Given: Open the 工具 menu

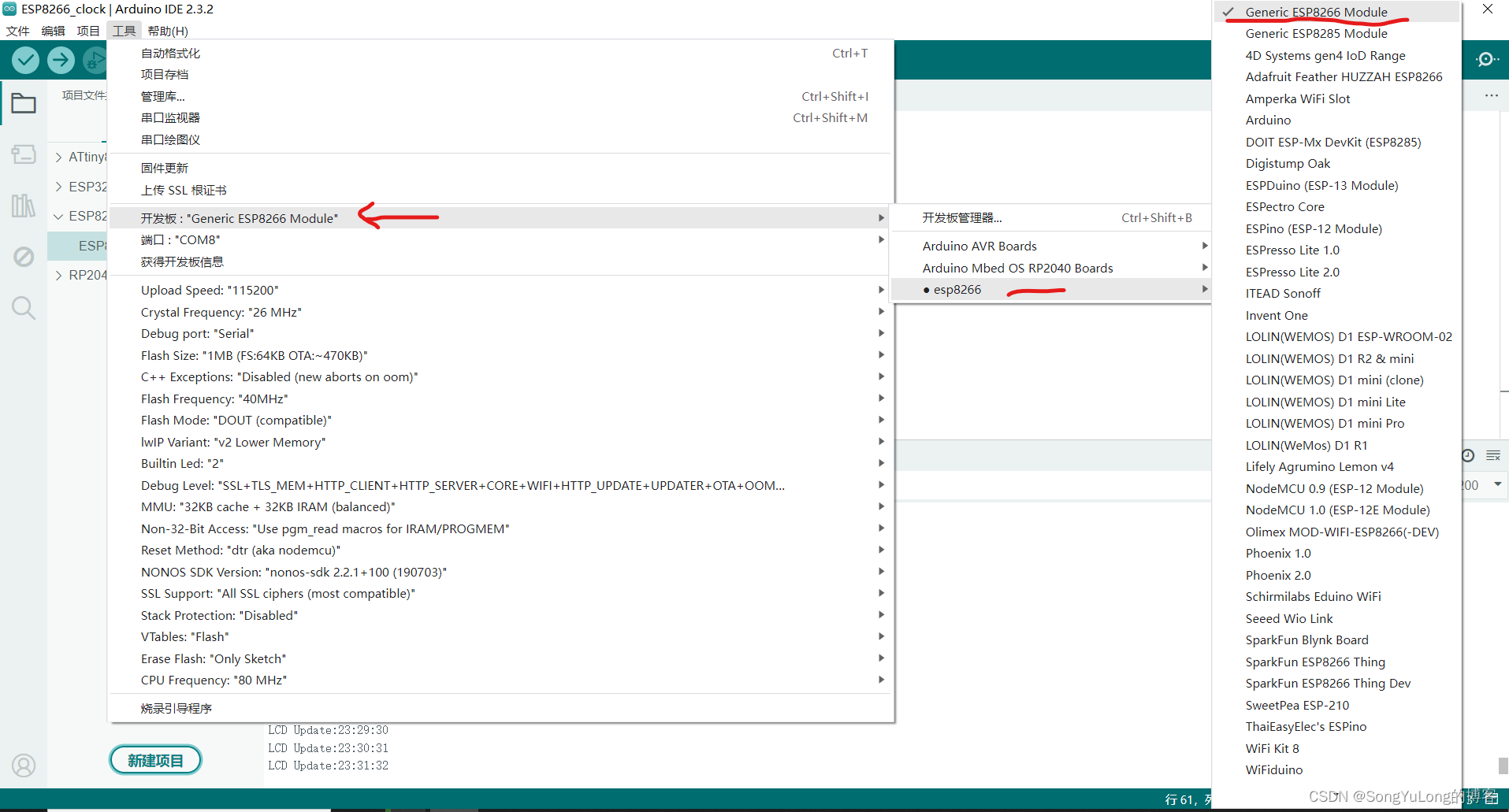Looking at the screenshot, I should (124, 31).
